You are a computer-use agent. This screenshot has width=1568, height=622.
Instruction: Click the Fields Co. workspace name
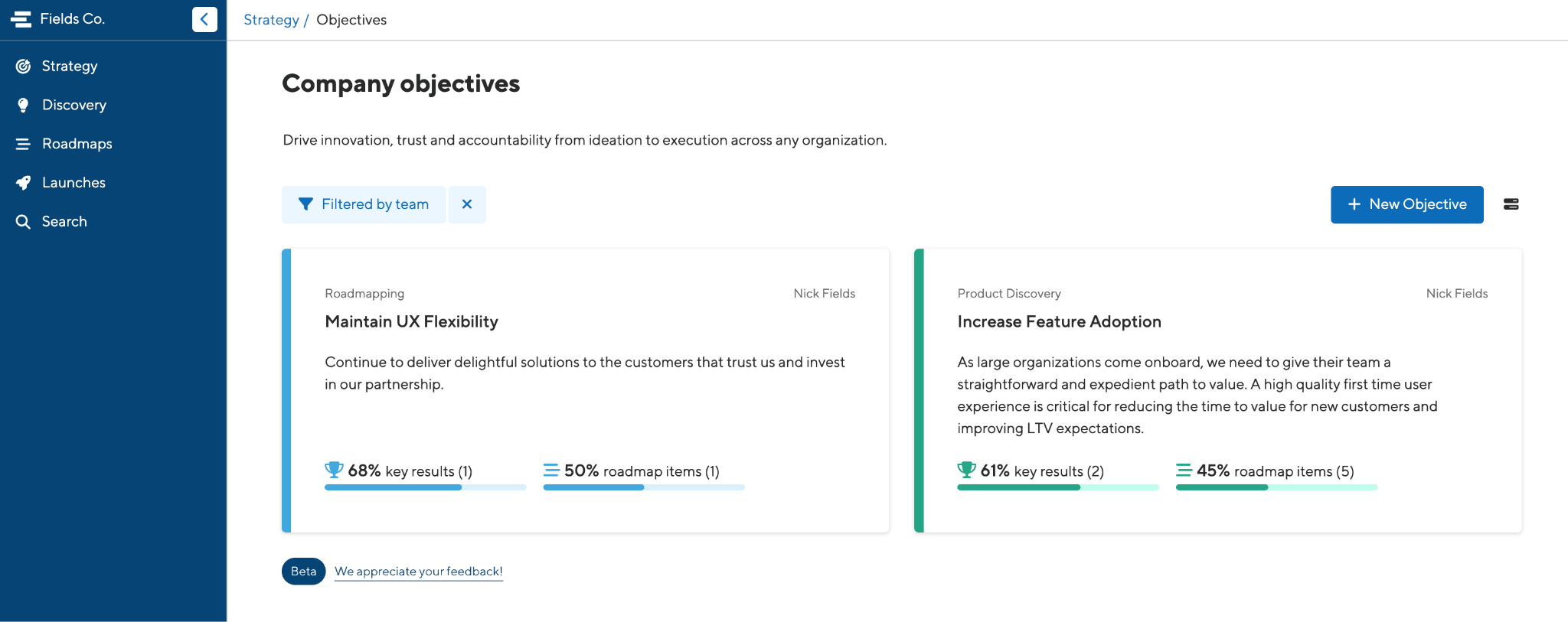point(73,19)
